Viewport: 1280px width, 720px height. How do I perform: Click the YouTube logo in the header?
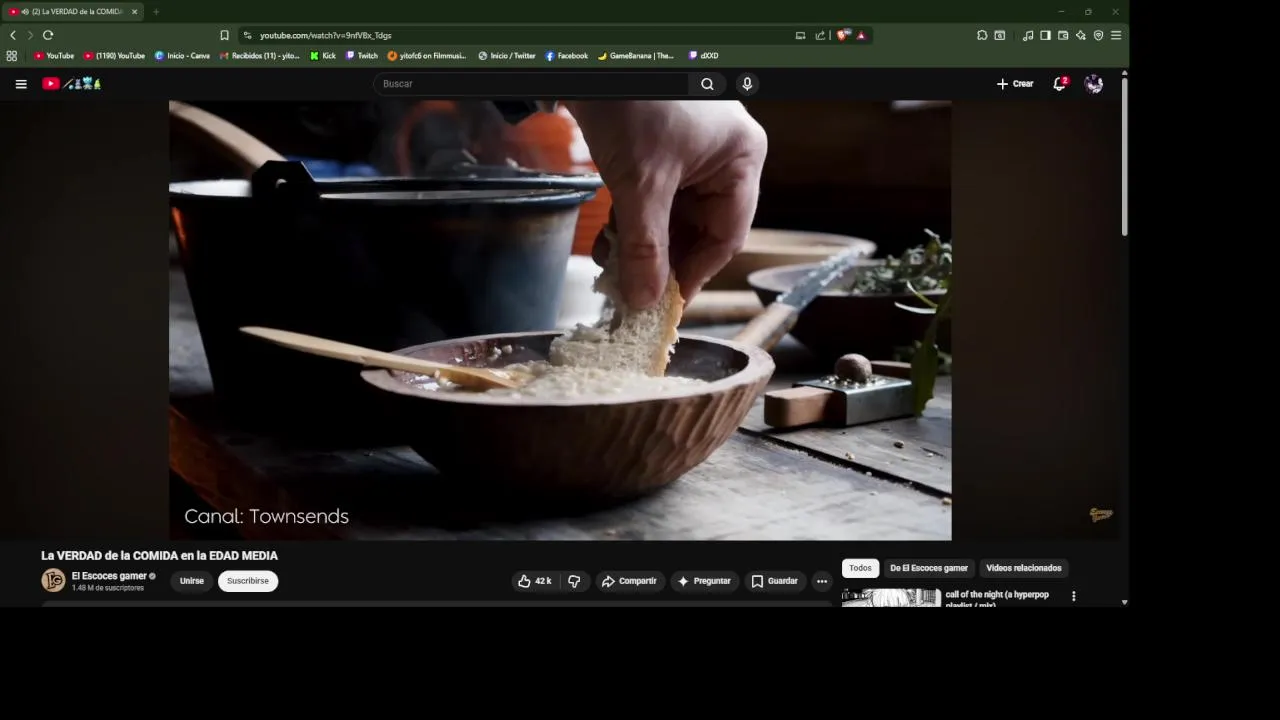point(72,84)
